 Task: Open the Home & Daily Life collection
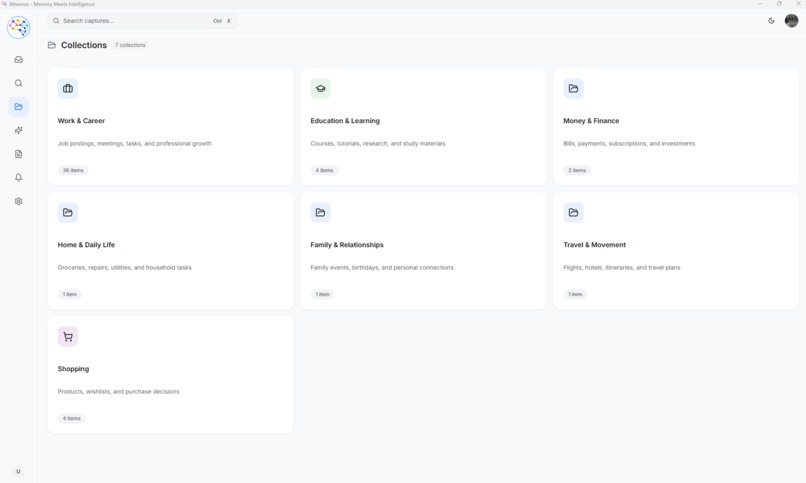[171, 251]
